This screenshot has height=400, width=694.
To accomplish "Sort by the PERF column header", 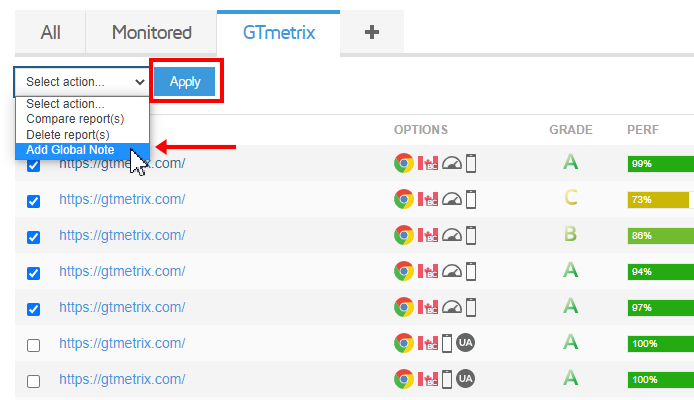I will (x=643, y=130).
